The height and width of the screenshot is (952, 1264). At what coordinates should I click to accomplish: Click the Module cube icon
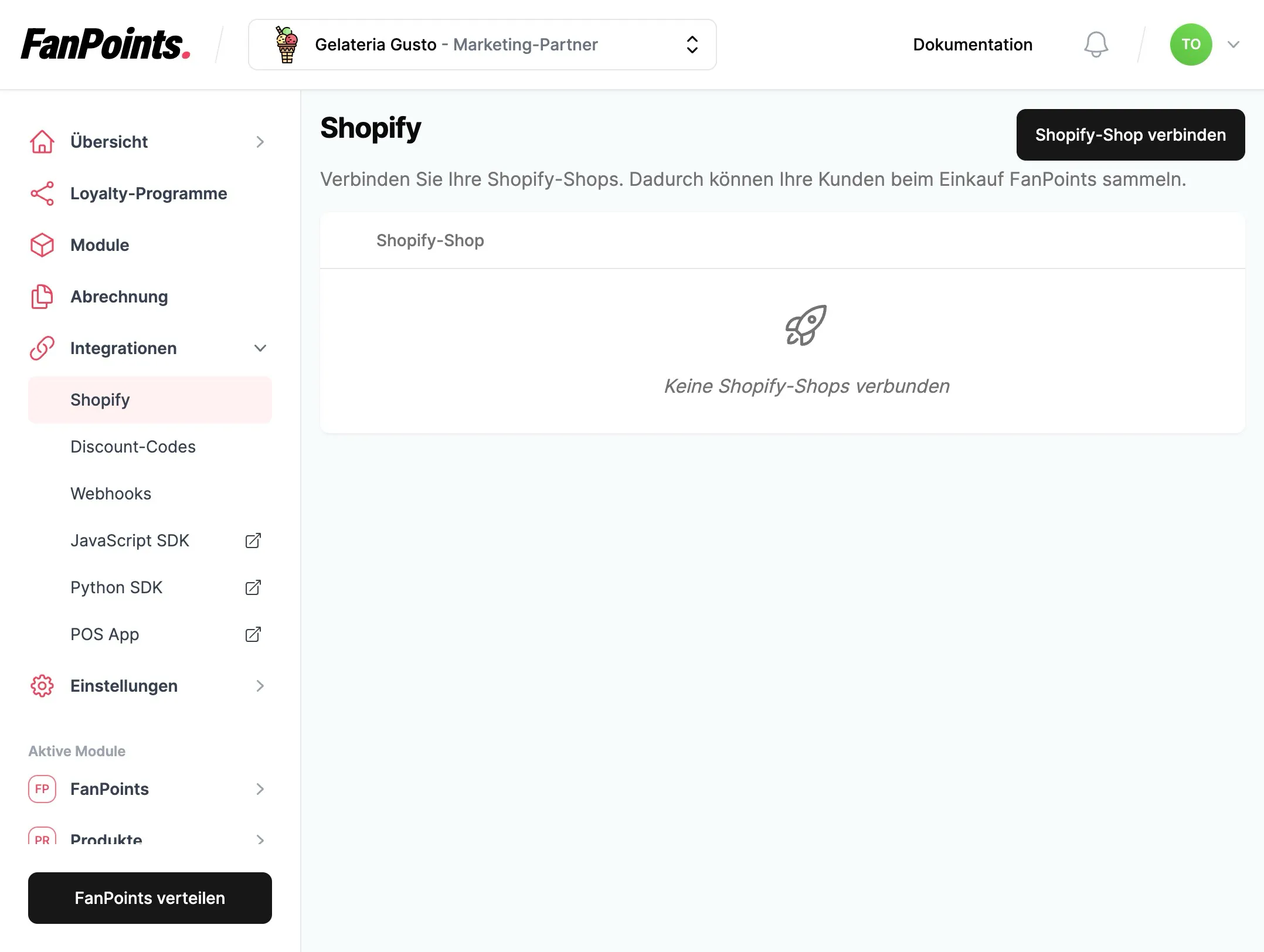click(42, 245)
